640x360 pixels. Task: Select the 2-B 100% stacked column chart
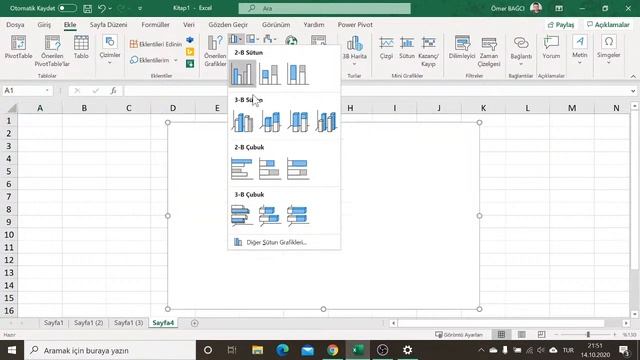click(298, 74)
